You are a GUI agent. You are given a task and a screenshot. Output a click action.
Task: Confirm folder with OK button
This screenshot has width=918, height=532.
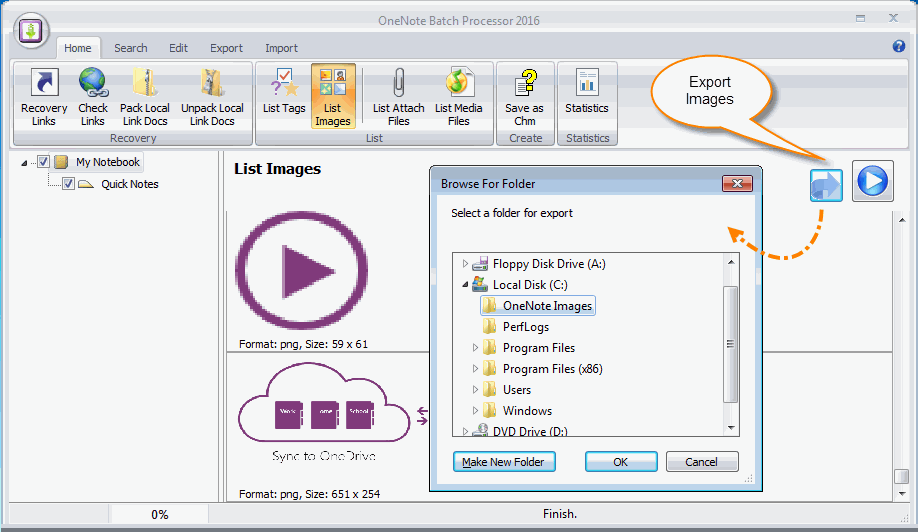[x=621, y=462]
